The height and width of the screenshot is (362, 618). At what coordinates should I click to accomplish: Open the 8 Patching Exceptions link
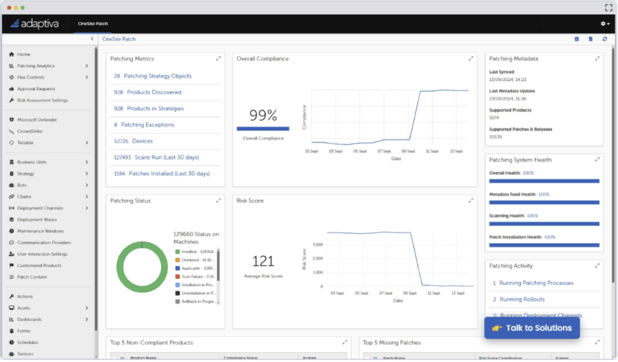click(144, 125)
